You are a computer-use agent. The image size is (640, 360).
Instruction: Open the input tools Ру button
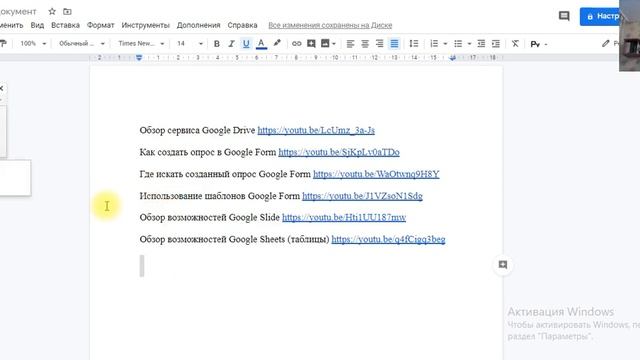[x=535, y=44]
